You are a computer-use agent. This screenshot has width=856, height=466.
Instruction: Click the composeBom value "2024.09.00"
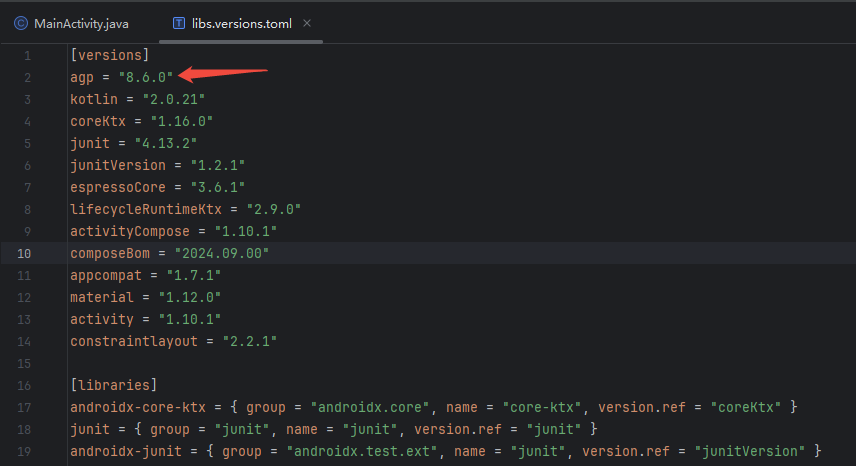222,253
